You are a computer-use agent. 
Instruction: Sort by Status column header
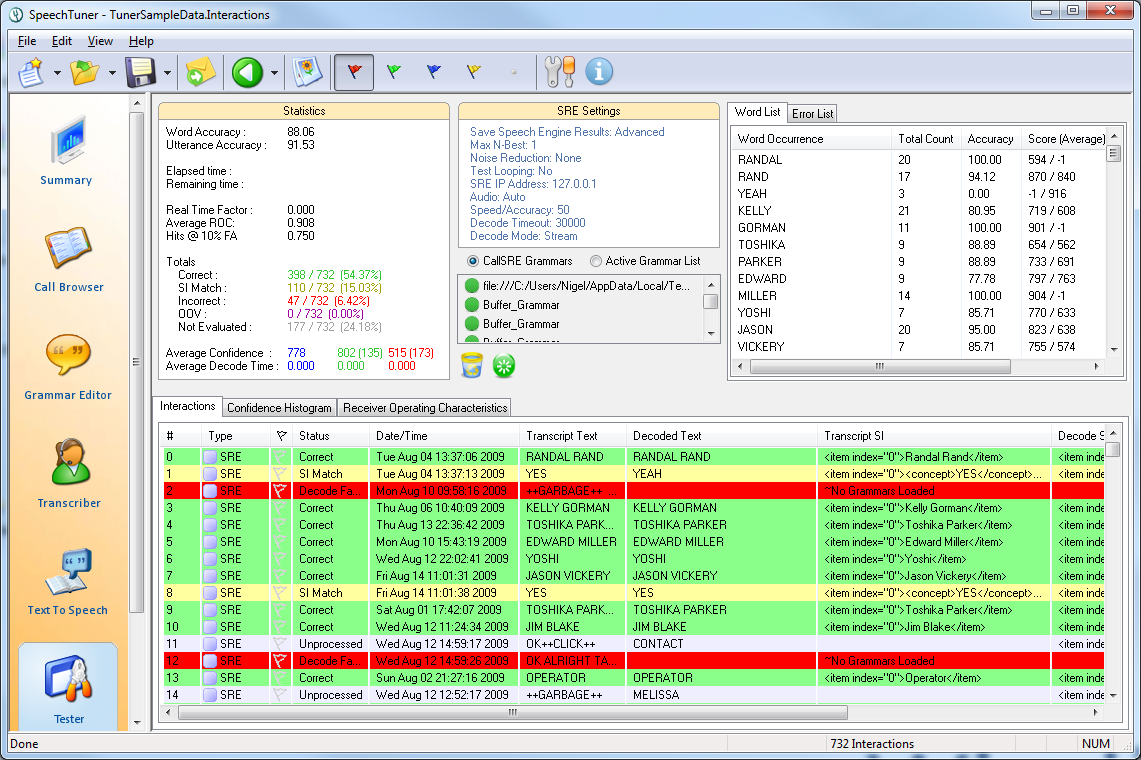[x=330, y=436]
